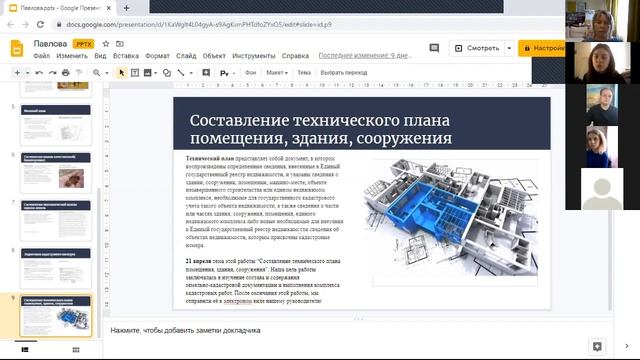Reload the browser page
640x360 pixels.
40,24
